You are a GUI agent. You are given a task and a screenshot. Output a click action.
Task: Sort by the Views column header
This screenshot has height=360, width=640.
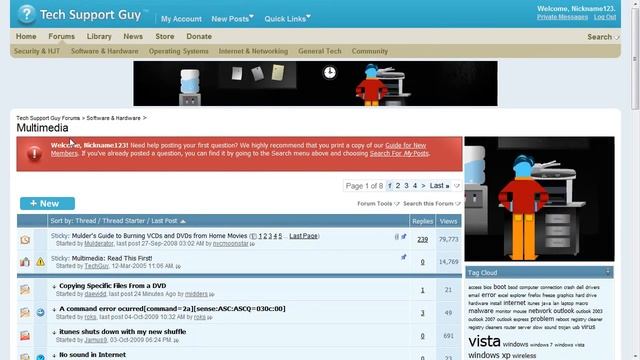pyautogui.click(x=448, y=221)
